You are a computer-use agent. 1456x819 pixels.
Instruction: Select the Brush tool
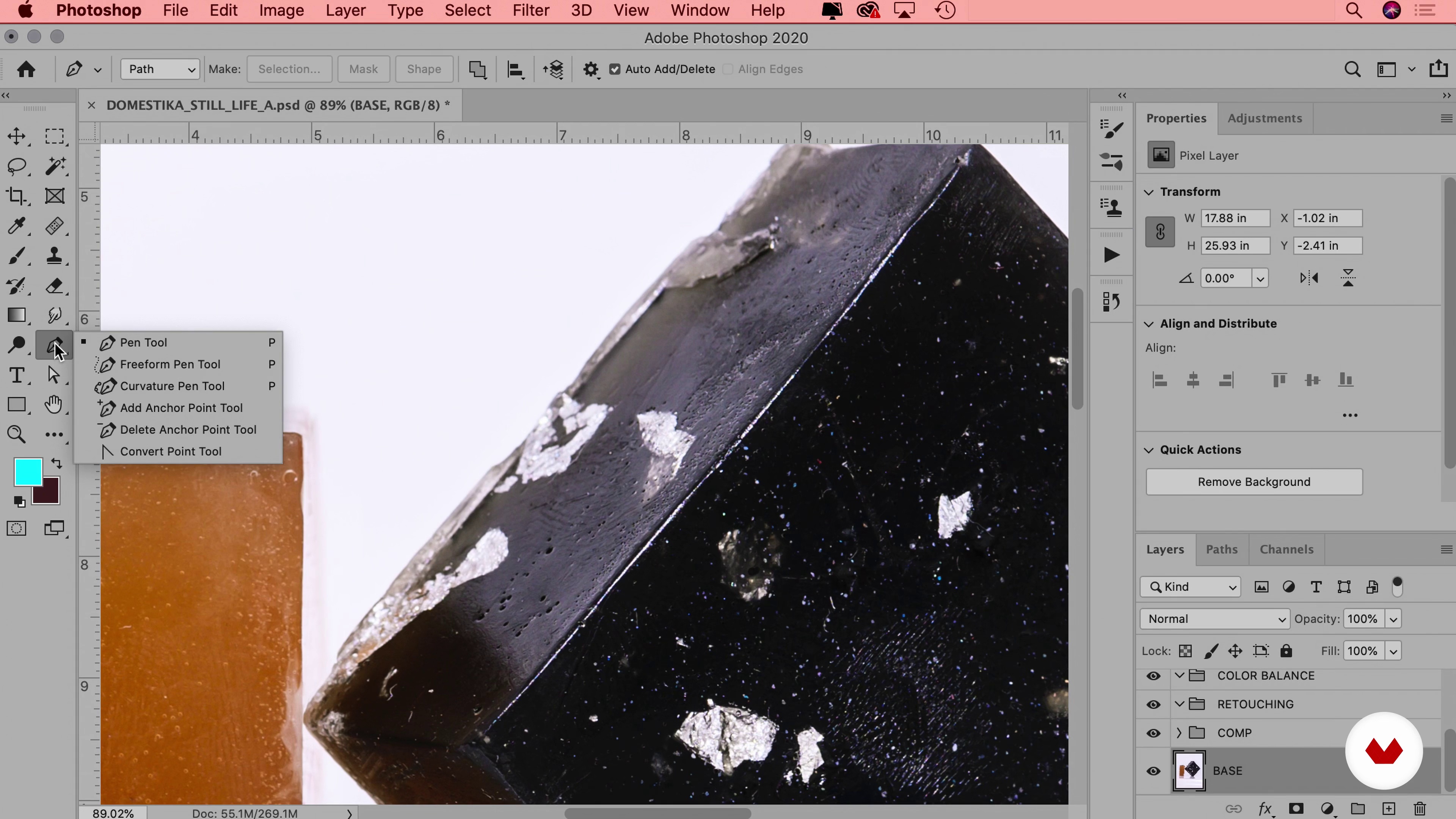coord(16,256)
